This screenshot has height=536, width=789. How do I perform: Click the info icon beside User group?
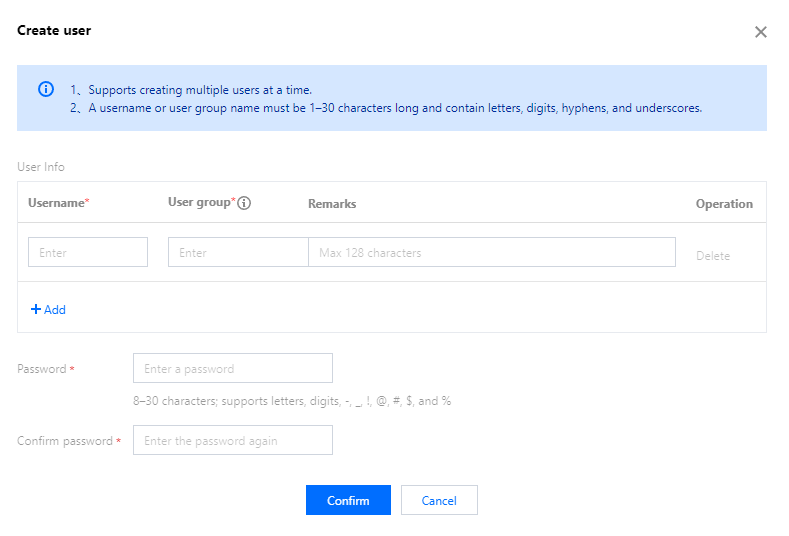[244, 203]
